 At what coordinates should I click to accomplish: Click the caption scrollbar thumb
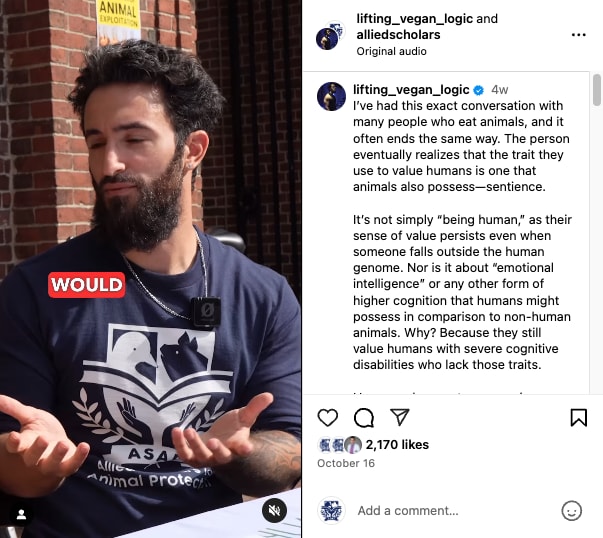coord(596,90)
